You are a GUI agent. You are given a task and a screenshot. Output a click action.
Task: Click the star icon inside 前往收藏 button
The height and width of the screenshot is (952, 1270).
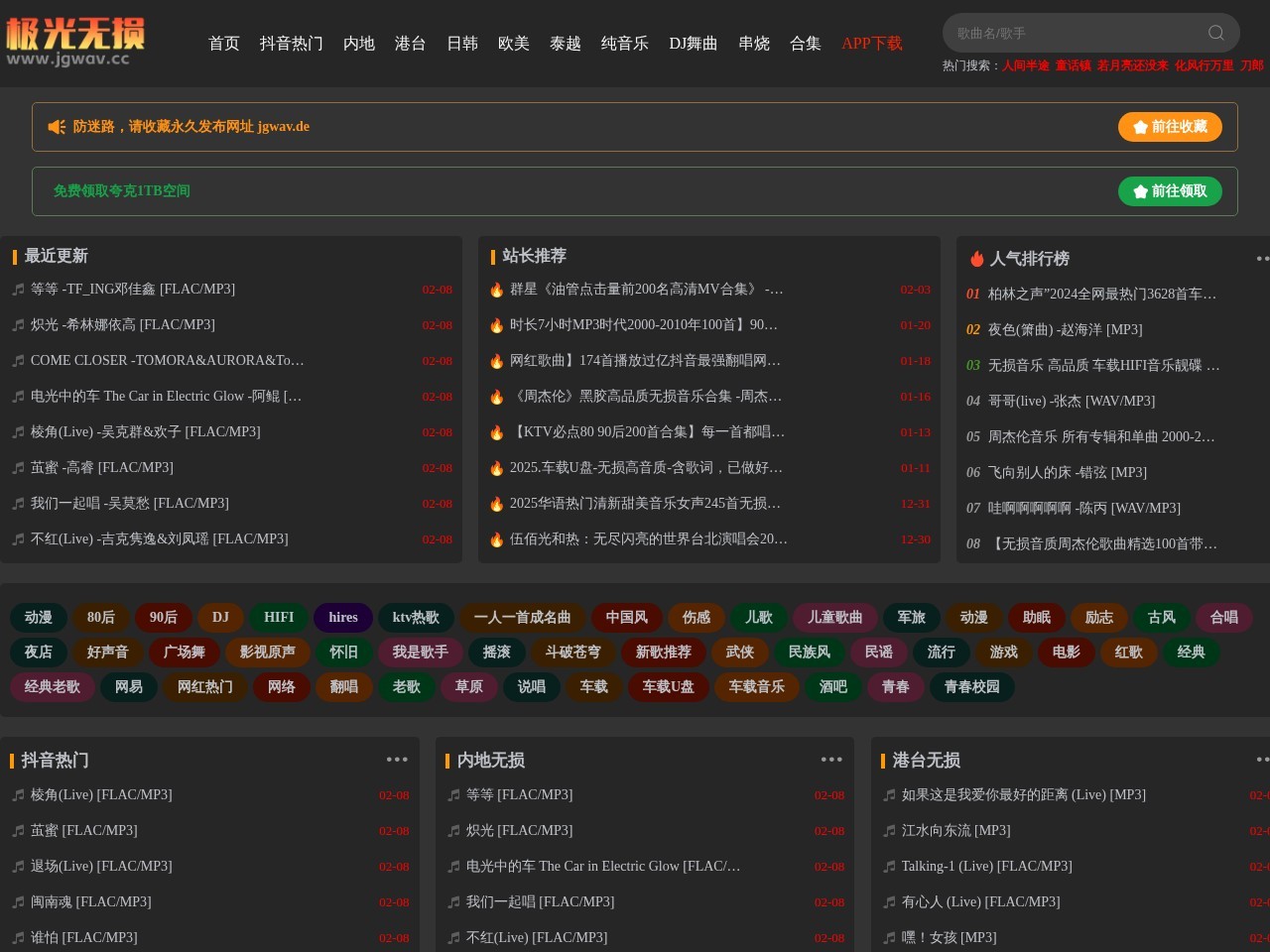1139,127
